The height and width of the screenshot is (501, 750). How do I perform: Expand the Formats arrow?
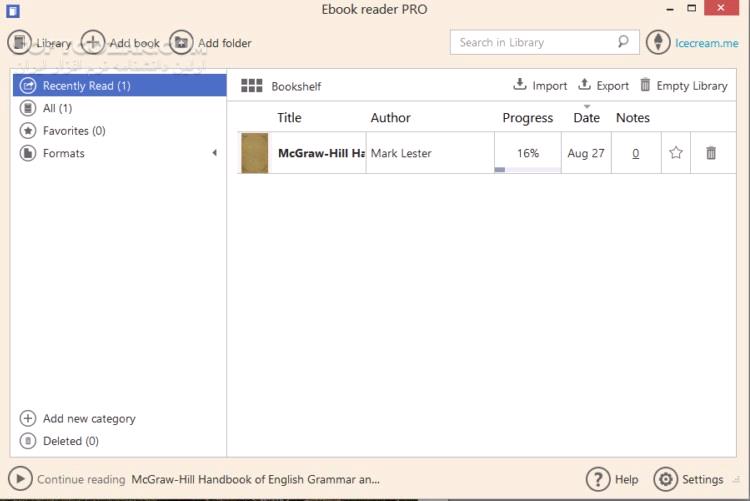click(x=215, y=153)
